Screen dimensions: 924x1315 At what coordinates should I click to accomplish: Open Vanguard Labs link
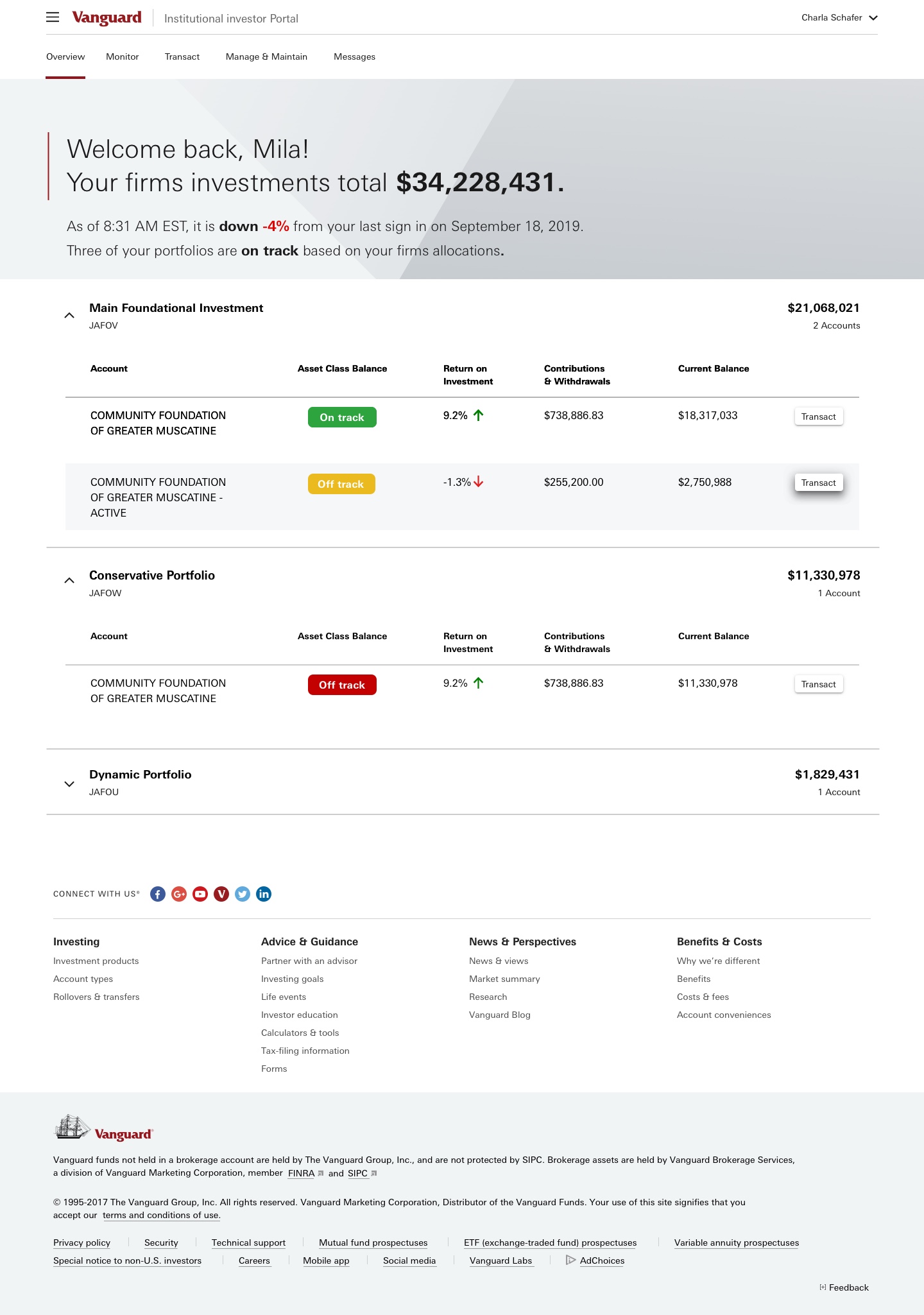tap(501, 1260)
